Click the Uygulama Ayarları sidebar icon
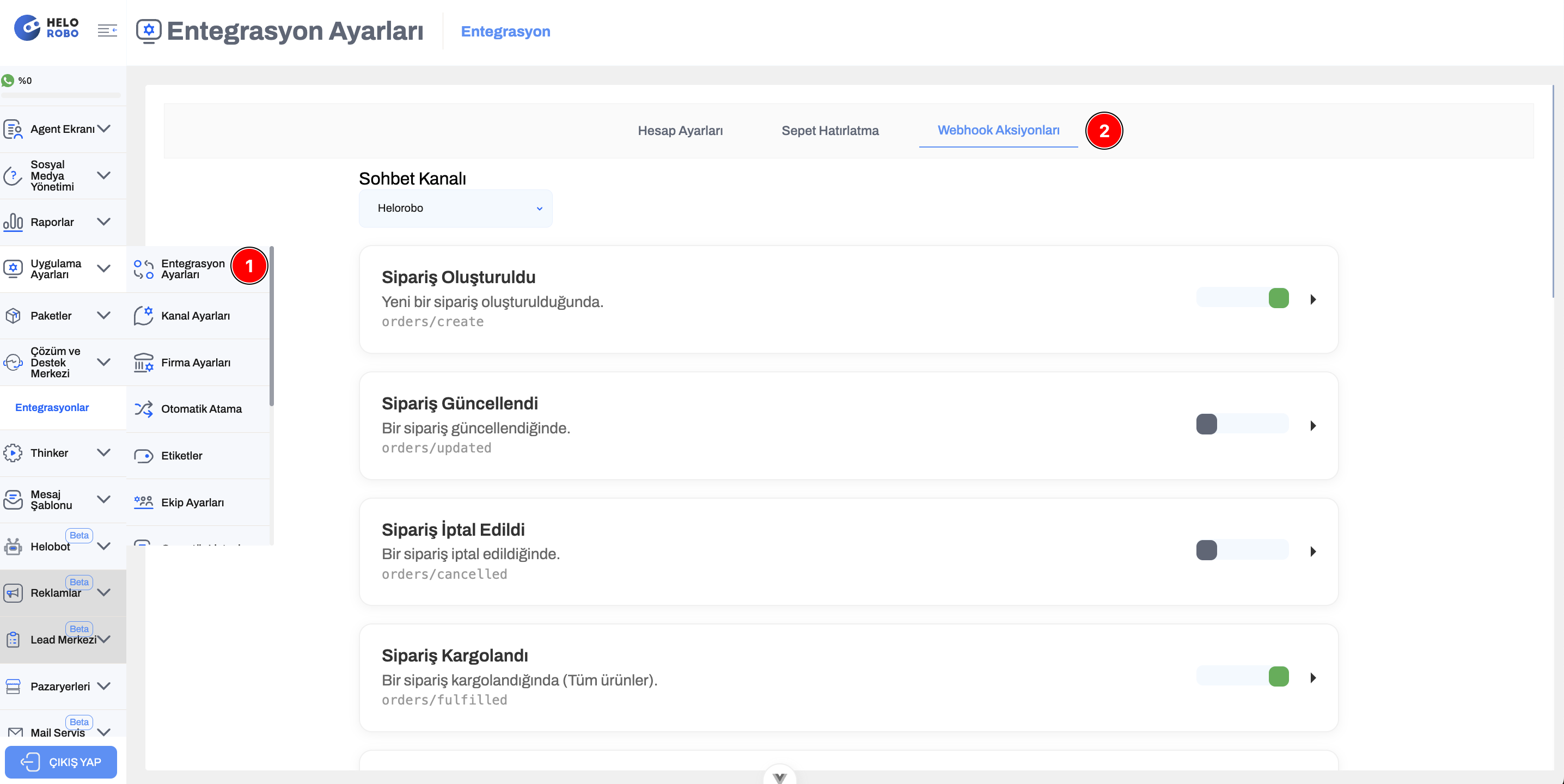 pos(13,268)
